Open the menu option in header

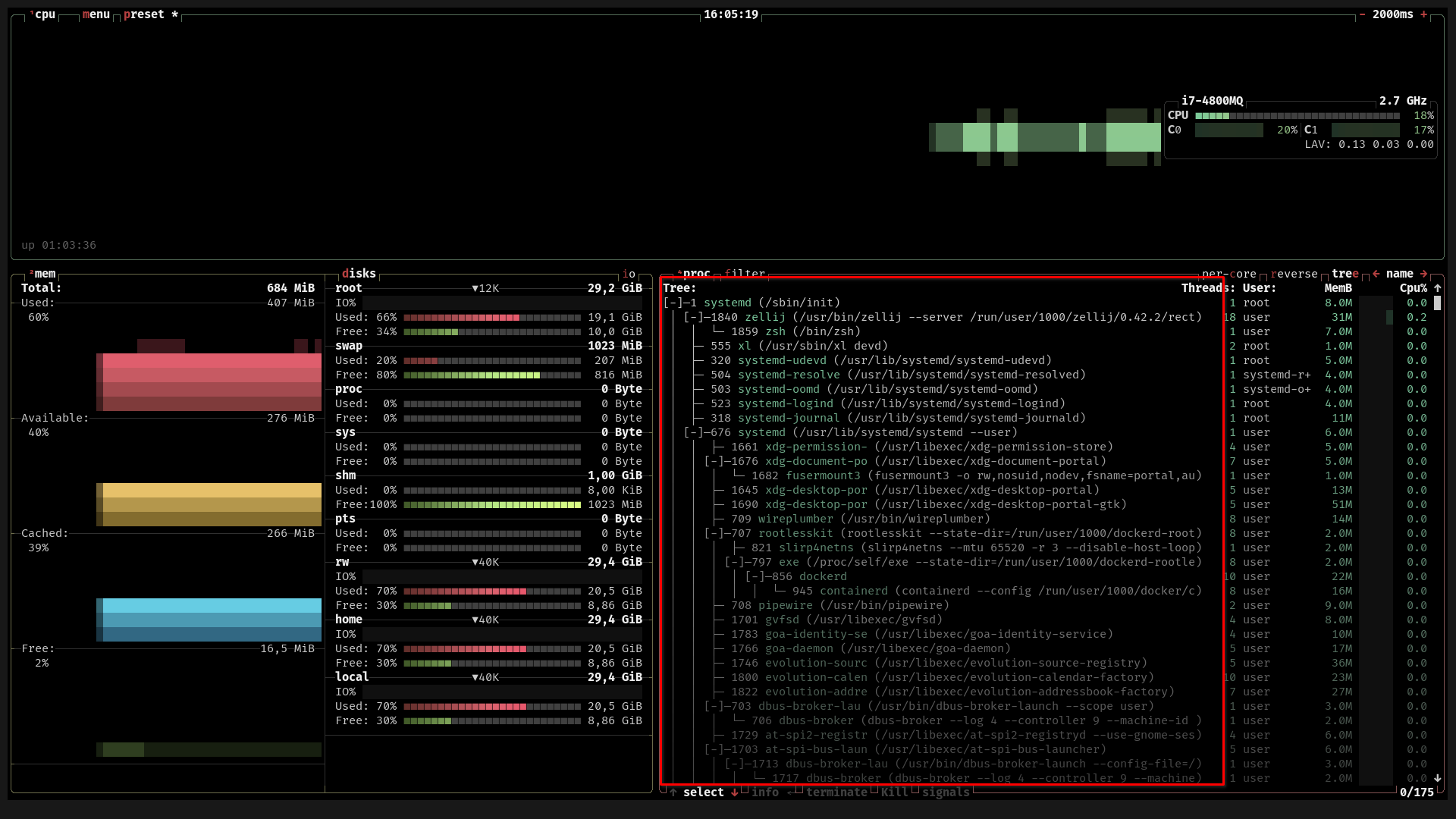[x=96, y=14]
